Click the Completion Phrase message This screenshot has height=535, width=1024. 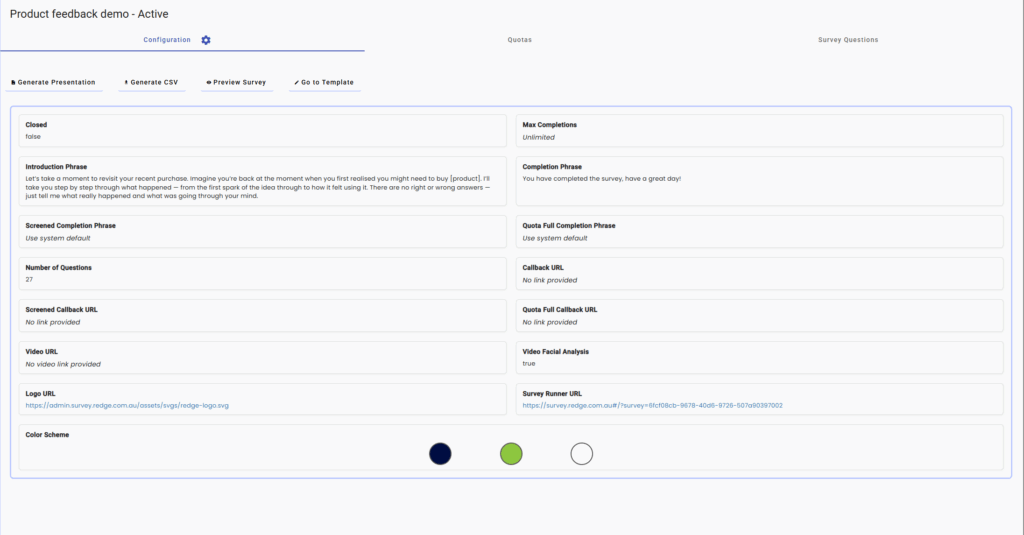[601, 178]
